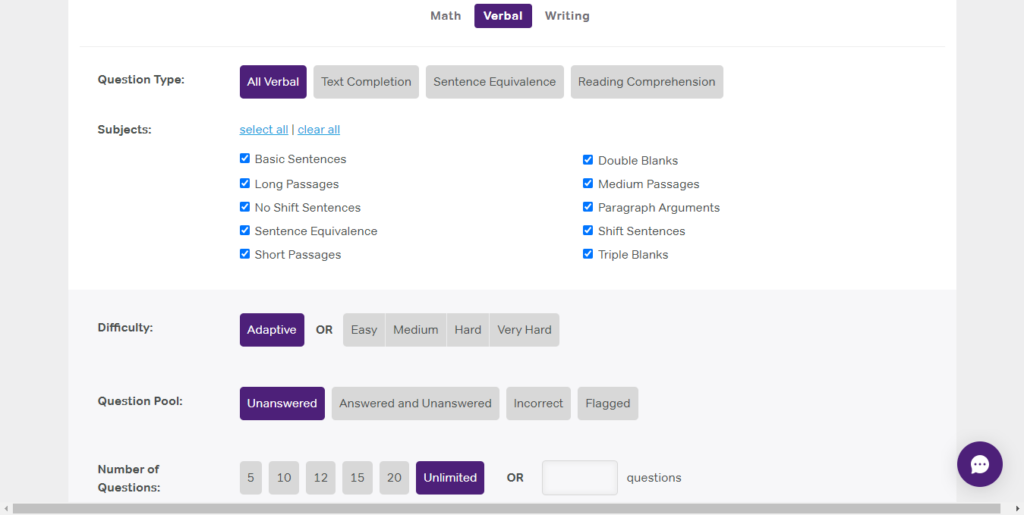Image resolution: width=1024 pixels, height=515 pixels.
Task: Disable the Triple Blanks subject
Action: pyautogui.click(x=588, y=254)
